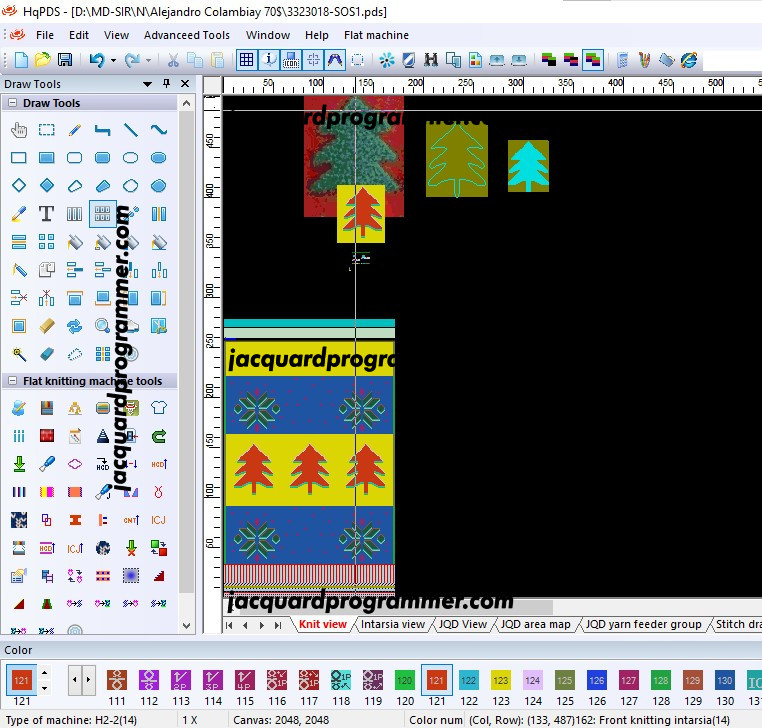The height and width of the screenshot is (728, 762).
Task: Open the Flat machine menu
Action: (x=376, y=35)
